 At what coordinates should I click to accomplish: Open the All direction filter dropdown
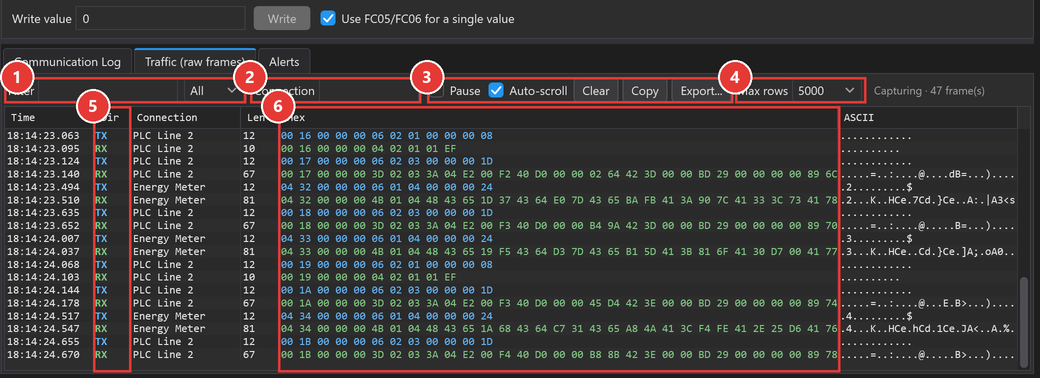coord(212,91)
